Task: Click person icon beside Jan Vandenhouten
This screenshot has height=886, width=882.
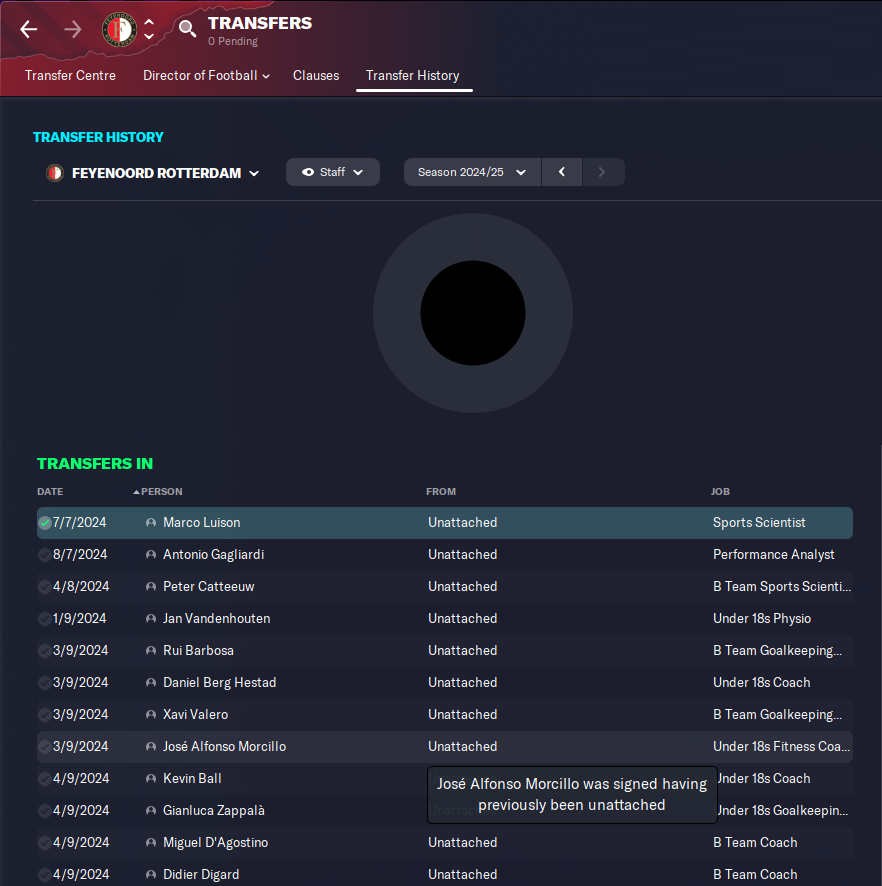Action: pyautogui.click(x=151, y=619)
